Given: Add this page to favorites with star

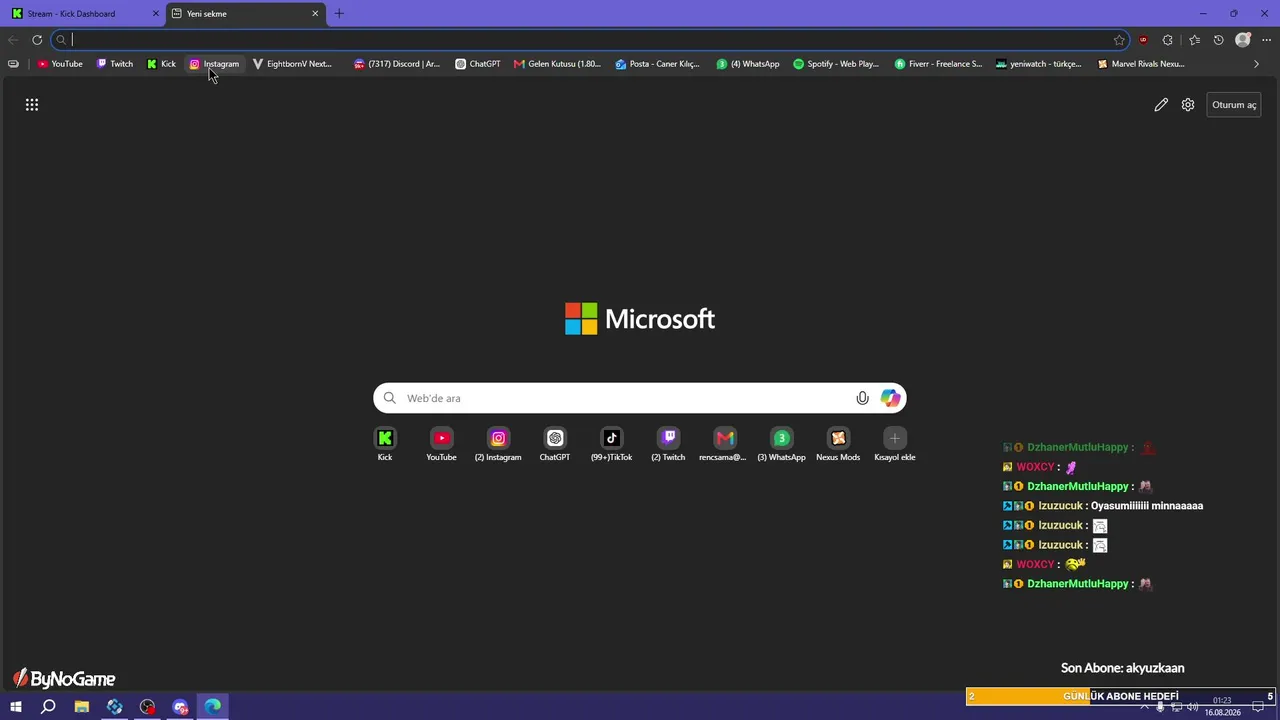Looking at the screenshot, I should click(x=1119, y=40).
